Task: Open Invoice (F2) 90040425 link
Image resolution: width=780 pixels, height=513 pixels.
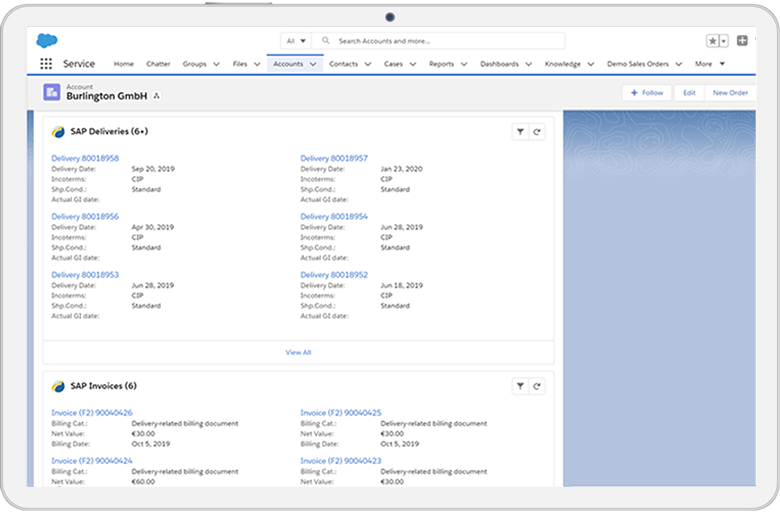Action: [x=341, y=412]
